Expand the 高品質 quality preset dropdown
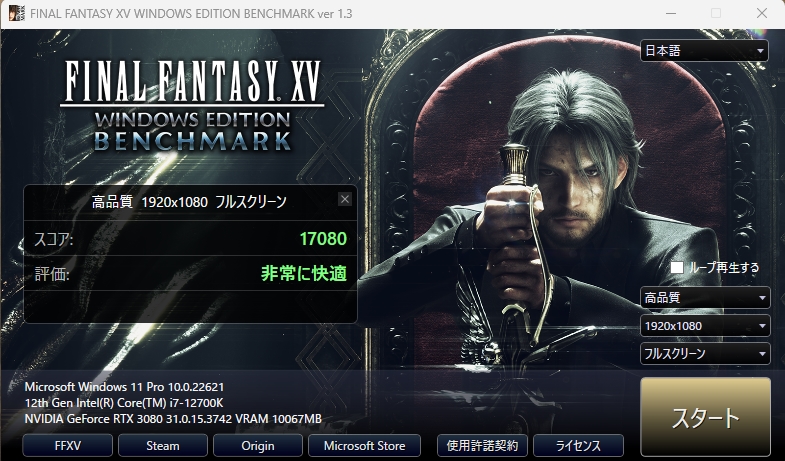 coord(705,298)
